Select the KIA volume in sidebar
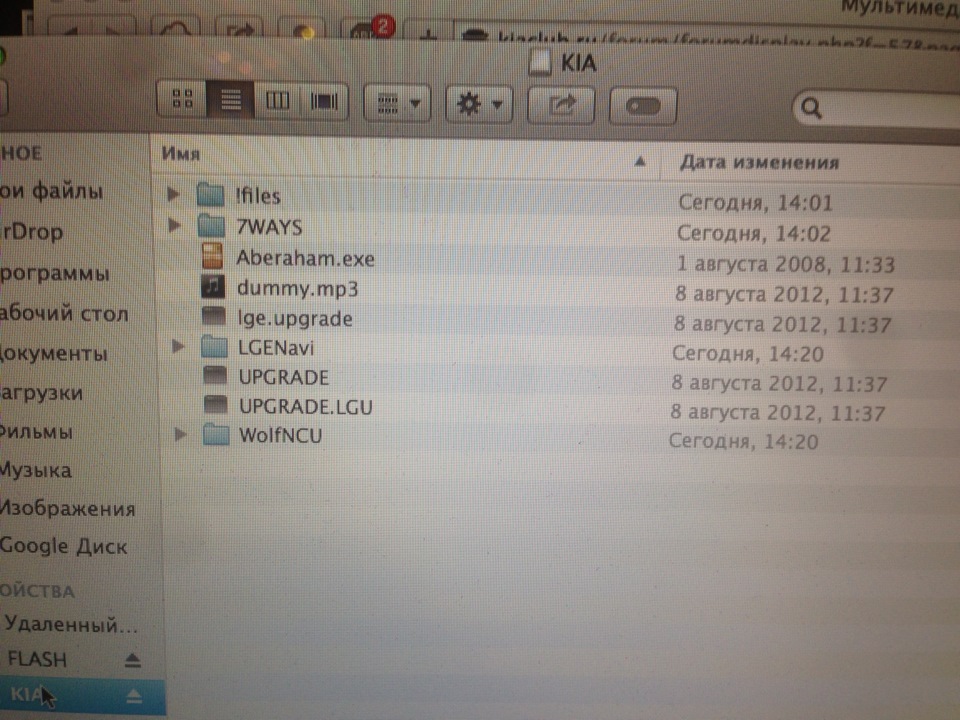The image size is (960, 720). 82,697
